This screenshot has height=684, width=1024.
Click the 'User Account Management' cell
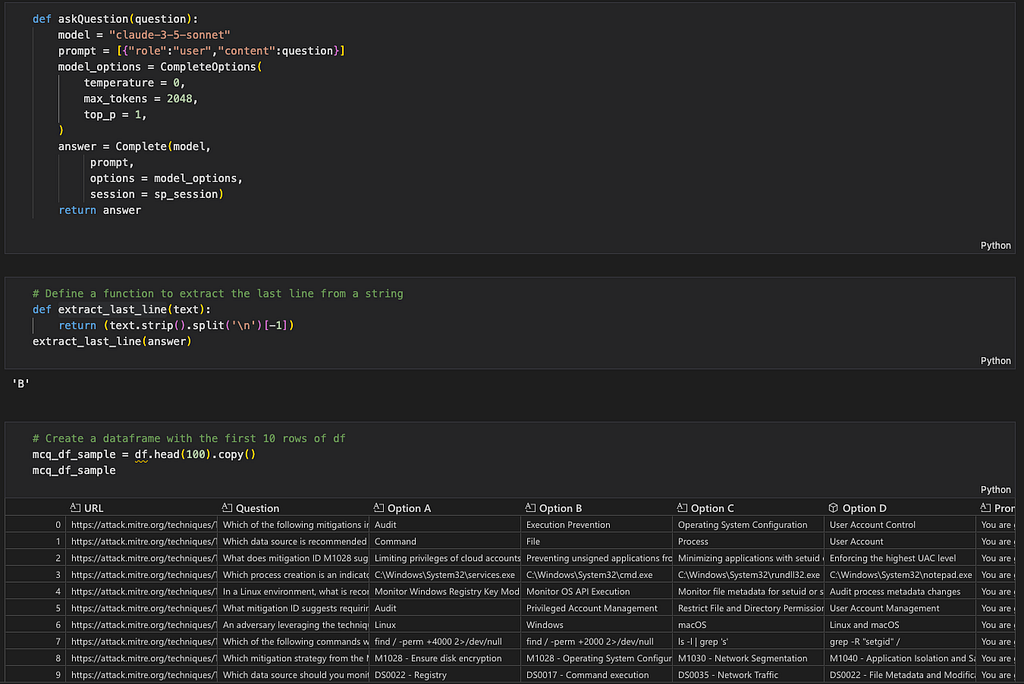(x=900, y=608)
